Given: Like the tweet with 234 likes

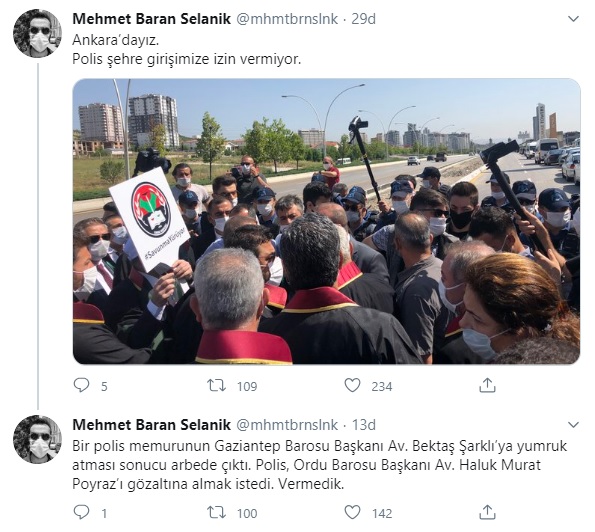Looking at the screenshot, I should coord(352,386).
